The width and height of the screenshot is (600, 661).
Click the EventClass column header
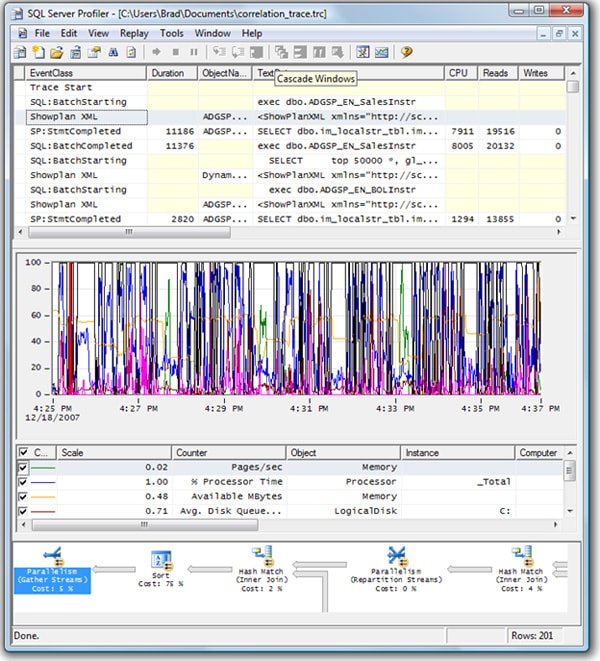(x=86, y=73)
